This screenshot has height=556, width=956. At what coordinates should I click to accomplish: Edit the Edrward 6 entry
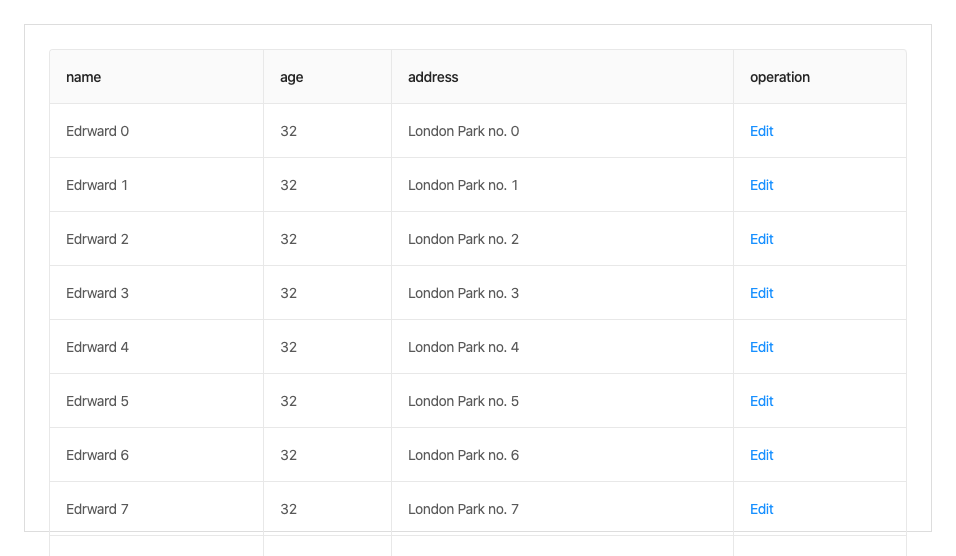[761, 455]
